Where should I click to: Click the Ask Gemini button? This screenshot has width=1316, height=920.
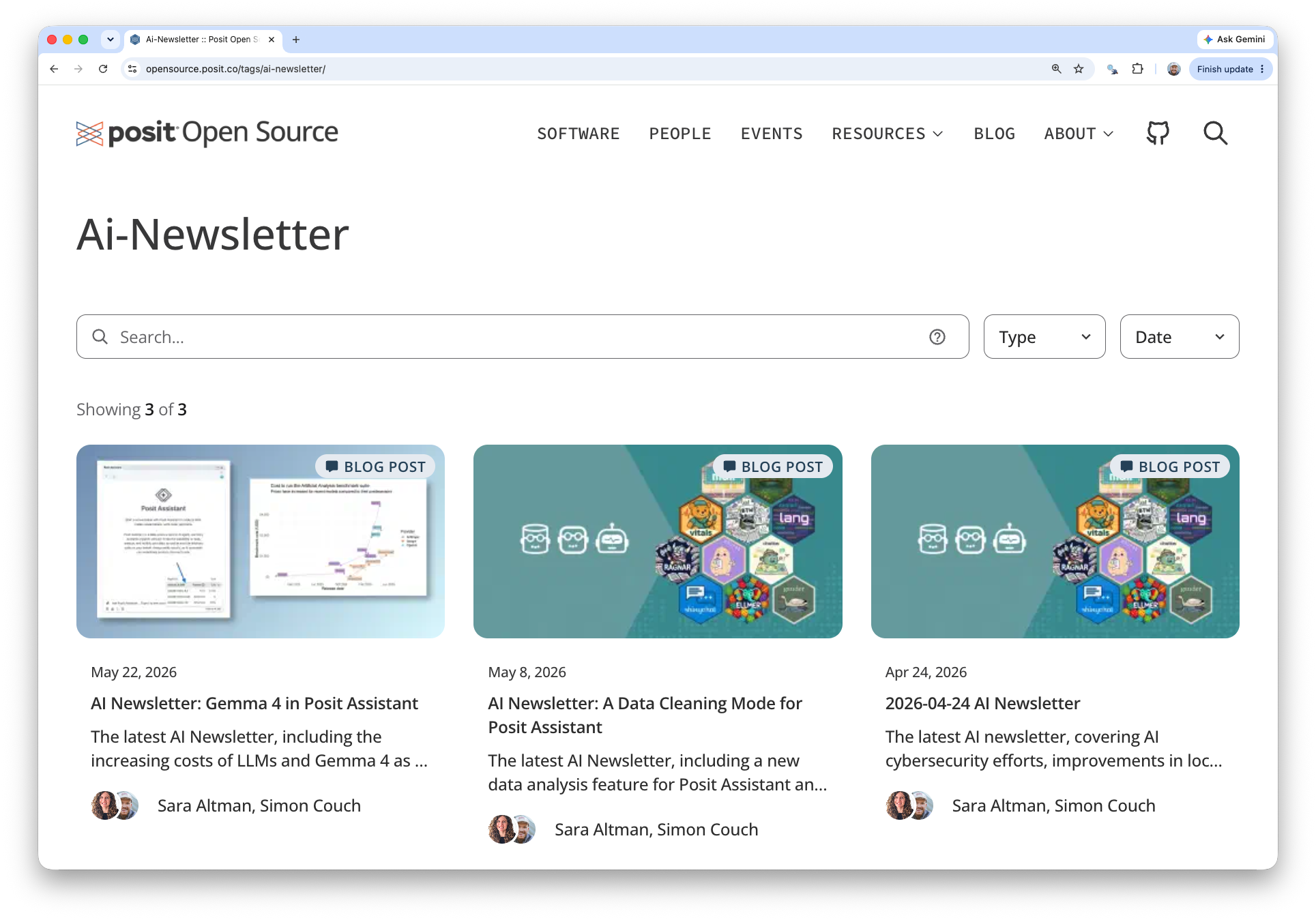coord(1235,40)
